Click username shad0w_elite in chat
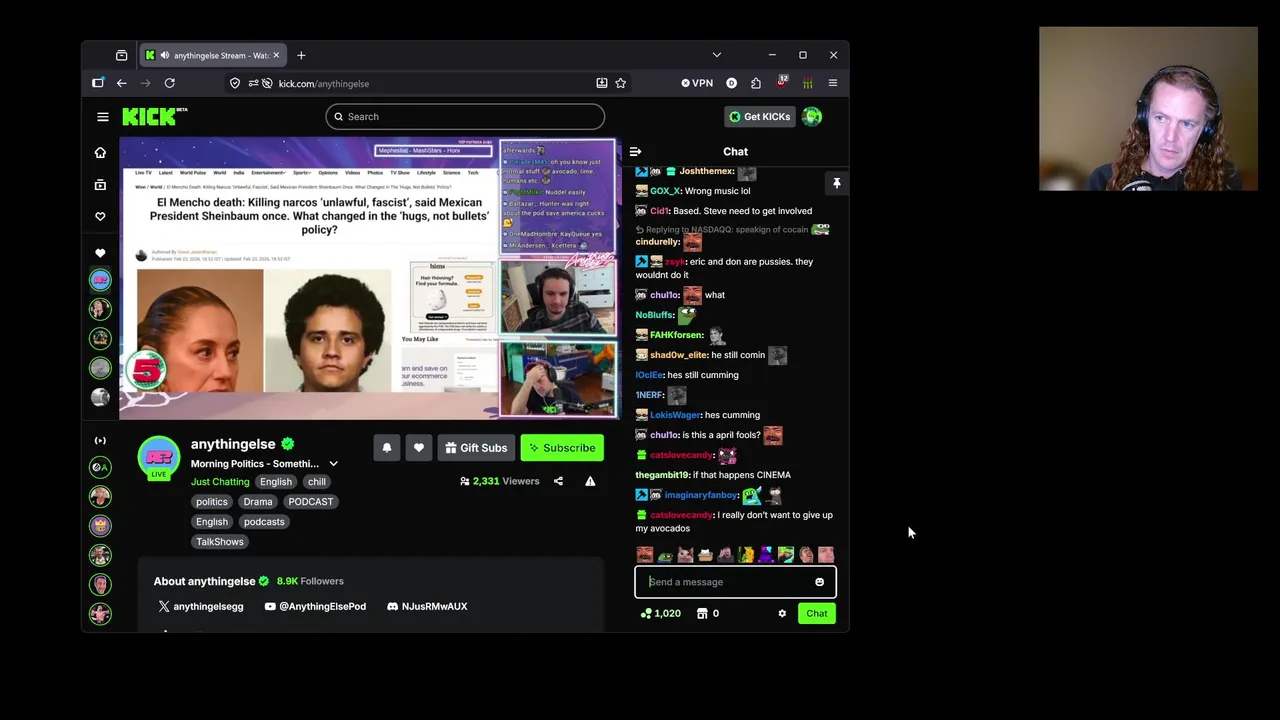Screen dimensions: 1280x720 pos(678,356)
